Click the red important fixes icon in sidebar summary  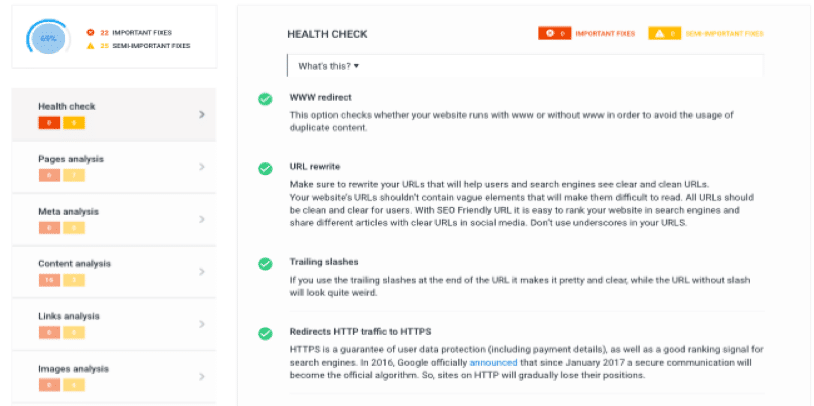click(x=91, y=32)
